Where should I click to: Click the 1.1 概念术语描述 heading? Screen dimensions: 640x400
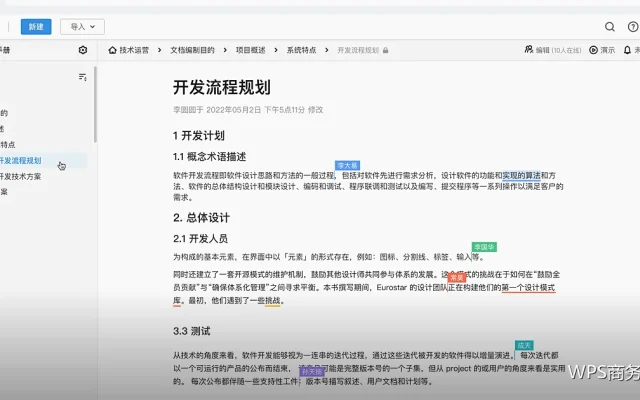click(x=209, y=157)
